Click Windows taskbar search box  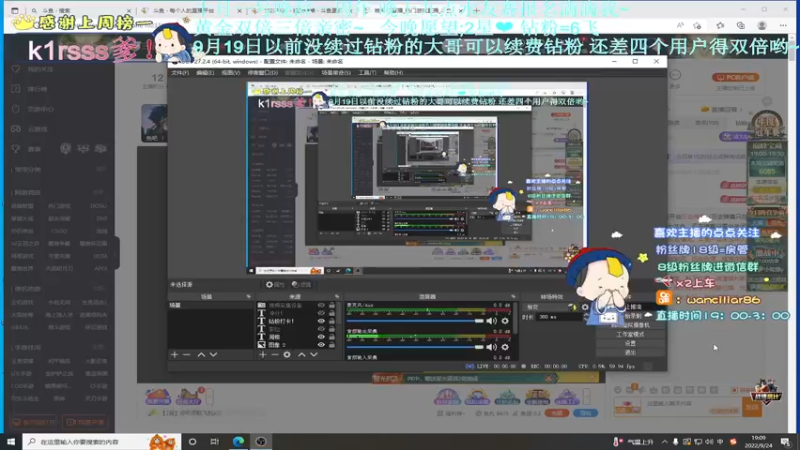point(102,441)
